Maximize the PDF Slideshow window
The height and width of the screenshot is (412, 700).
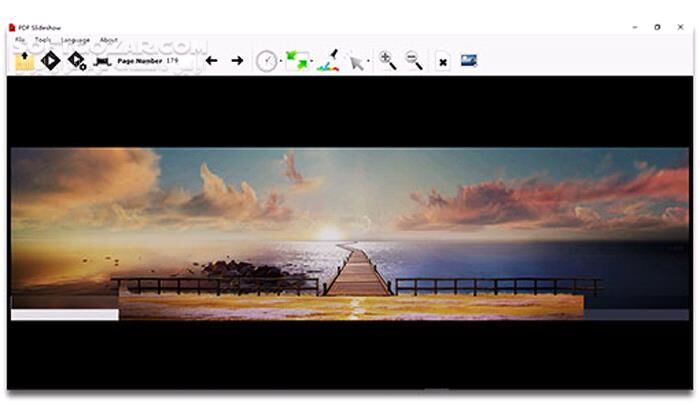pos(657,27)
